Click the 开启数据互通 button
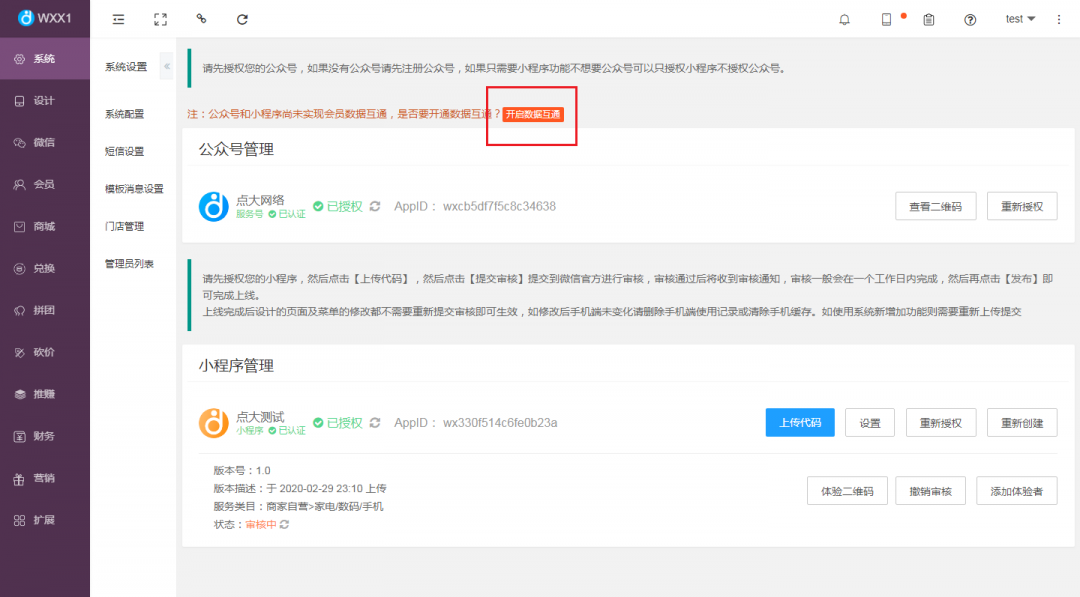This screenshot has width=1080, height=597. point(533,115)
